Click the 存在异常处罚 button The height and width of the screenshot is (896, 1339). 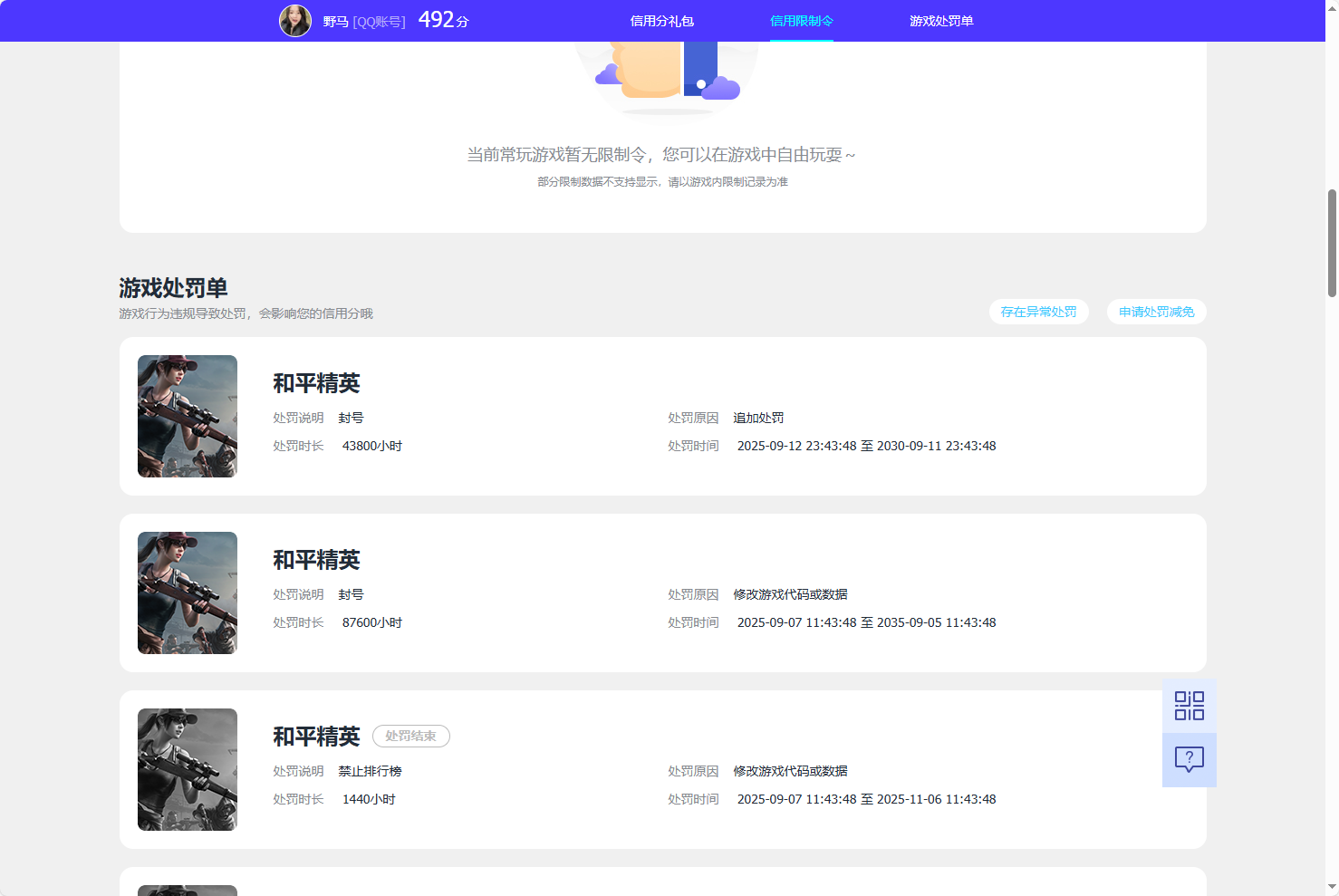(x=1038, y=312)
